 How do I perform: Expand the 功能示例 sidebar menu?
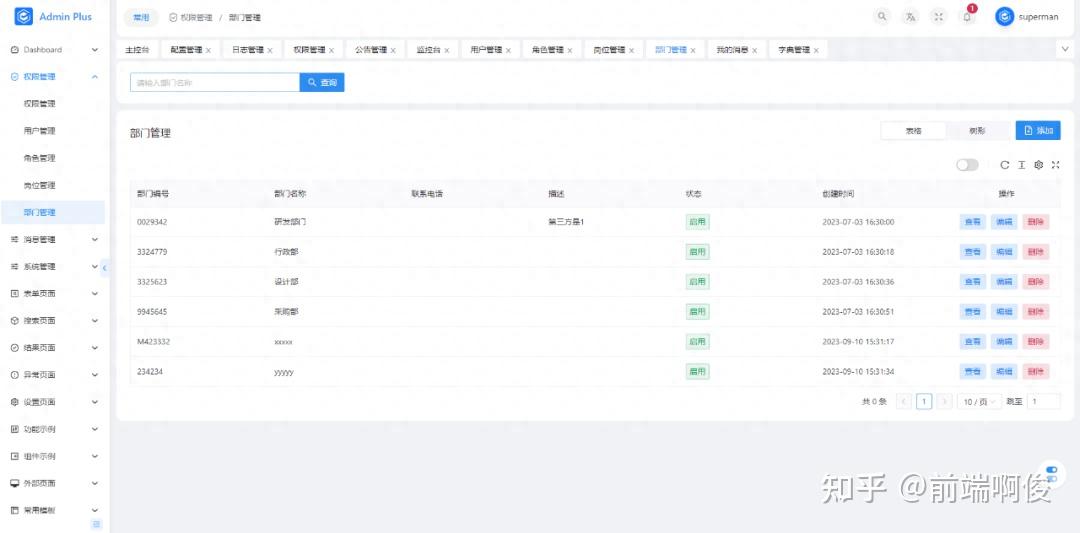coord(52,429)
